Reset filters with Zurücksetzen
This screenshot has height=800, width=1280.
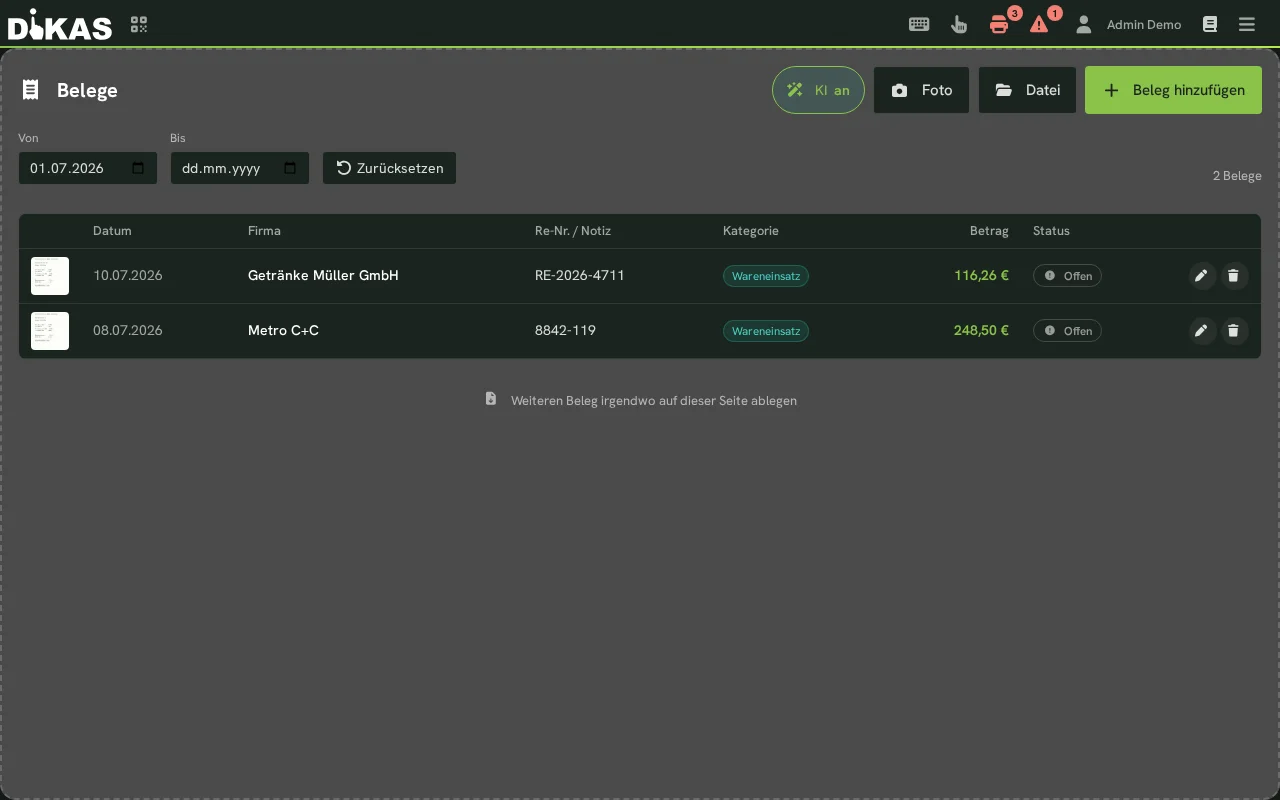tap(389, 168)
